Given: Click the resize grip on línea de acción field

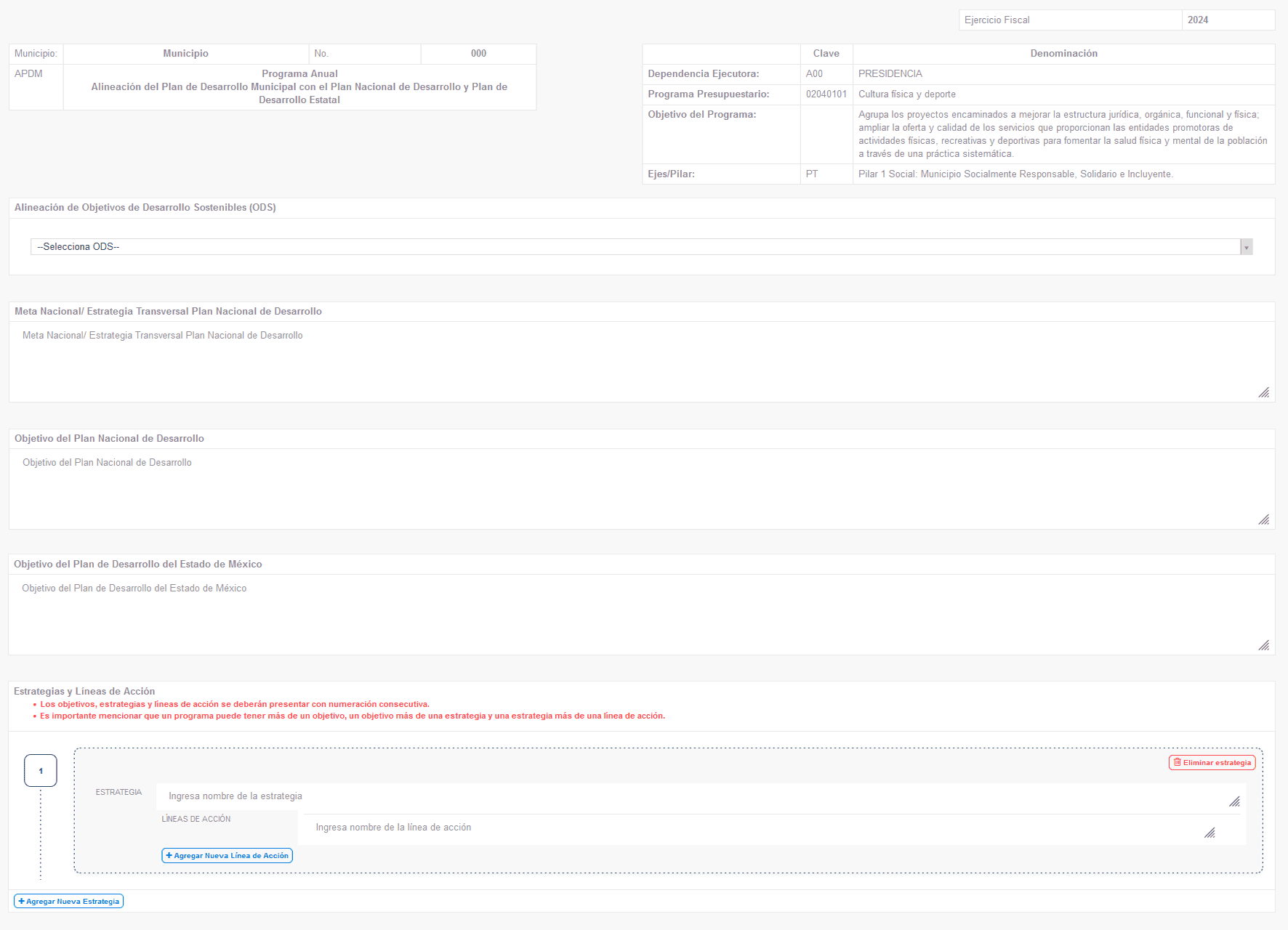Looking at the screenshot, I should click(1209, 833).
